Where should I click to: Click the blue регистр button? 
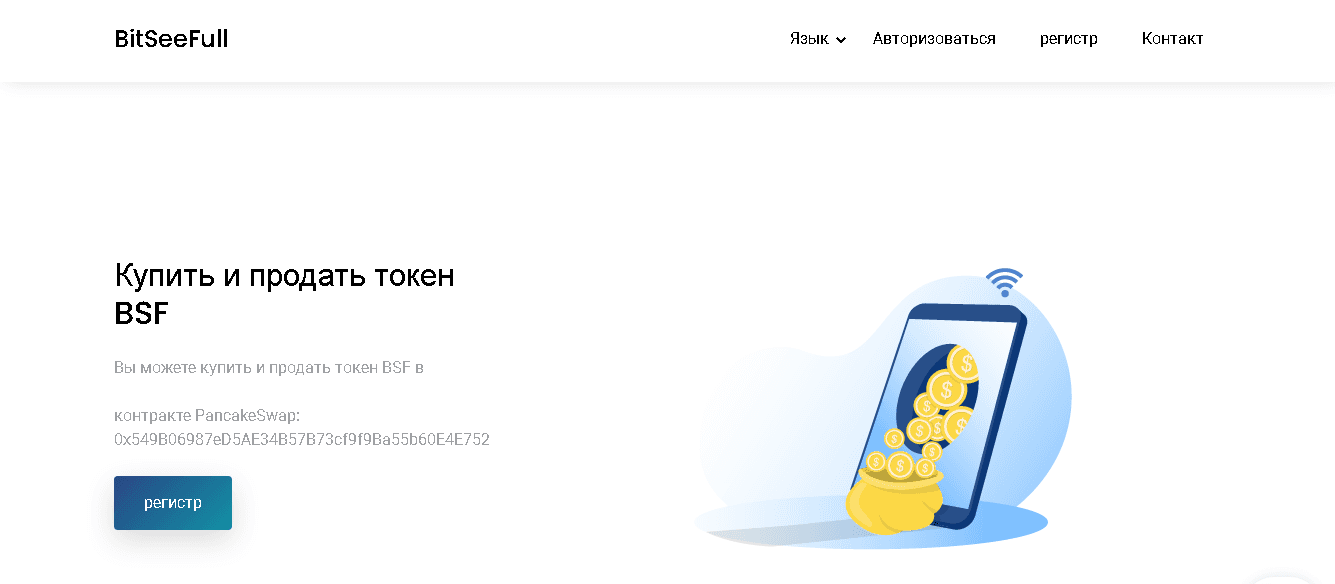tap(173, 503)
